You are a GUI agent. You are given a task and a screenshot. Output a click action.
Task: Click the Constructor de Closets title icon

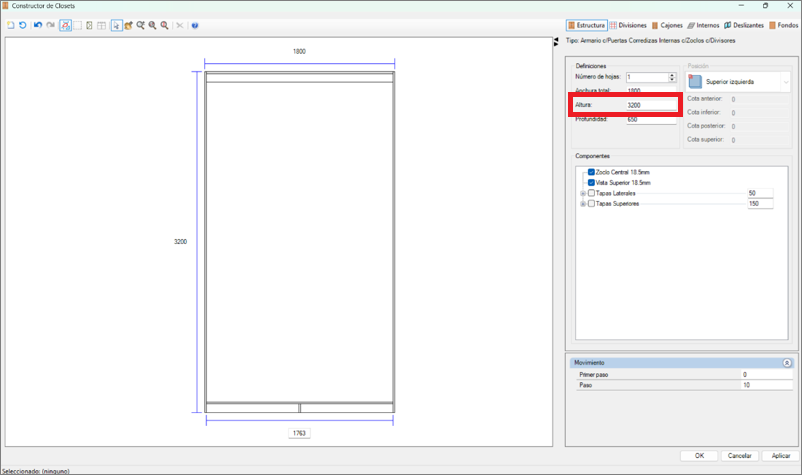click(x=5, y=6)
